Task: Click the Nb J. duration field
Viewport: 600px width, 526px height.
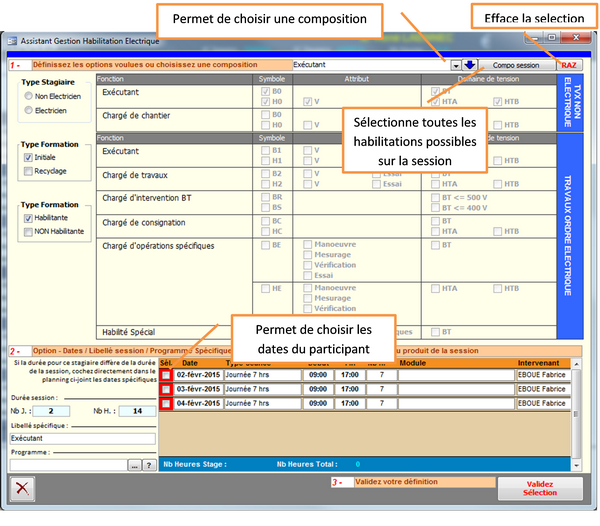Action: (55, 410)
